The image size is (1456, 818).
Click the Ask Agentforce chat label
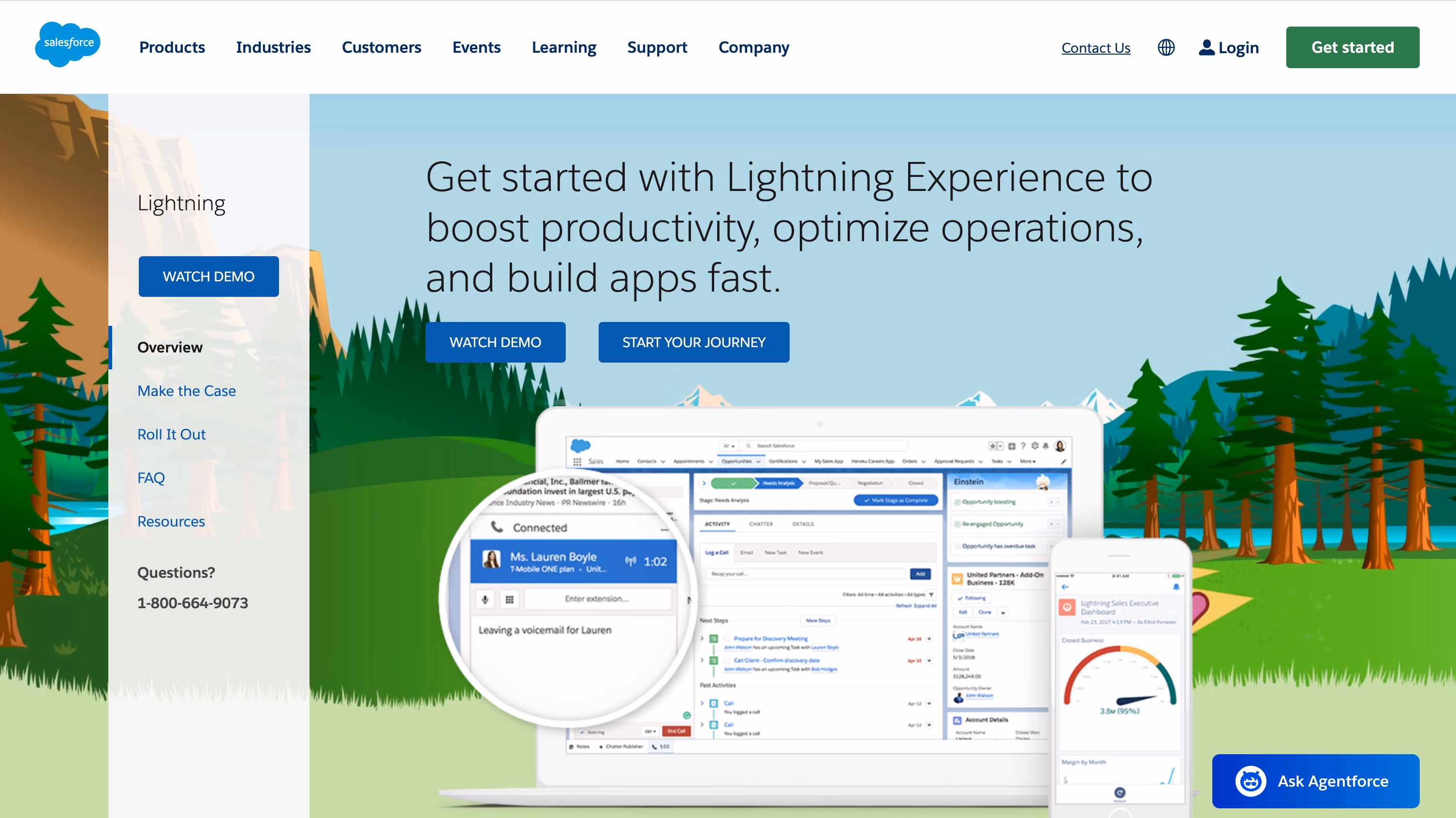pyautogui.click(x=1333, y=781)
